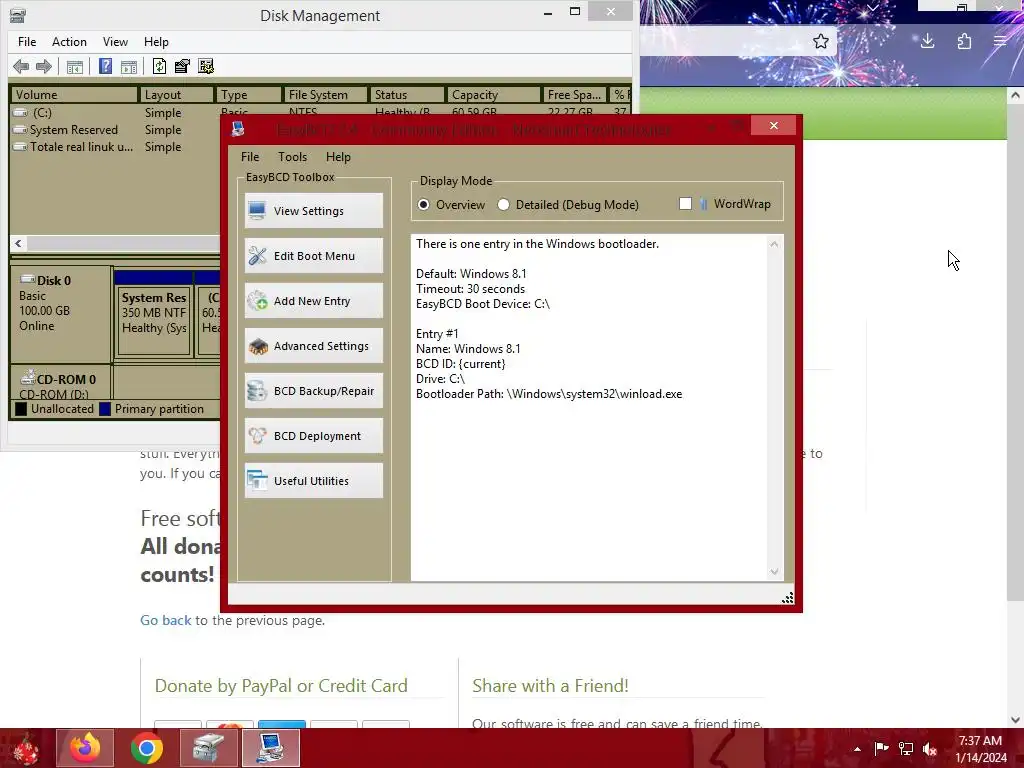Image resolution: width=1024 pixels, height=768 pixels.
Task: Click the Capacity column header
Action: [494, 95]
